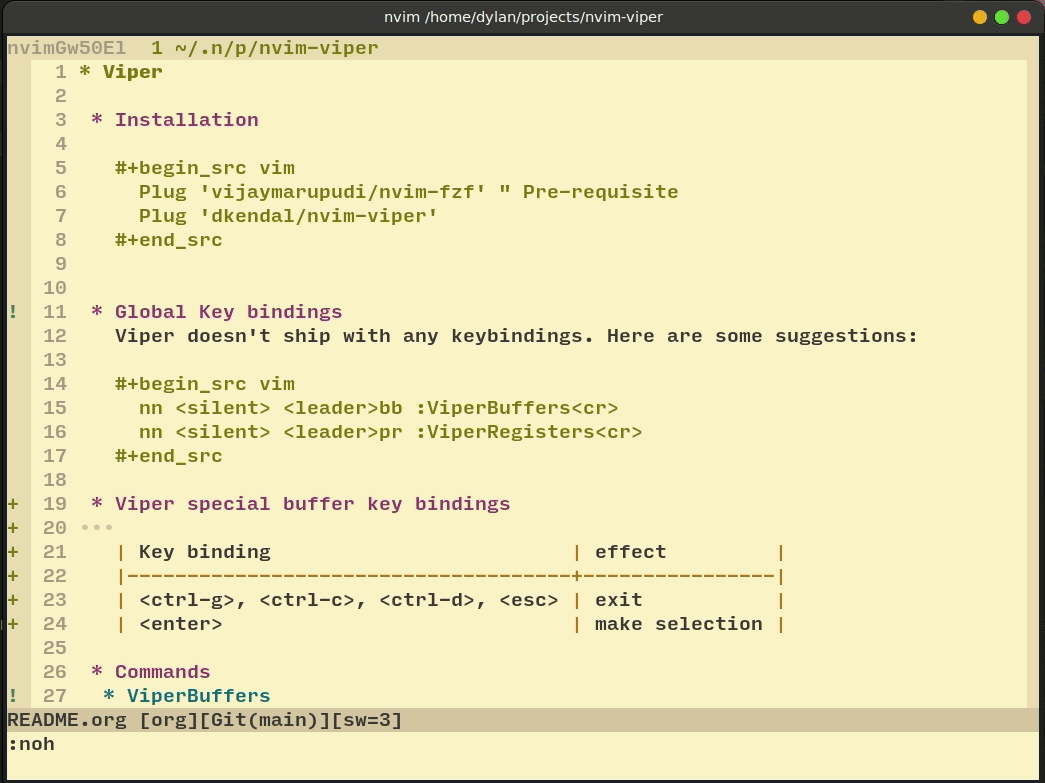Screen dimensions: 1045x783
Task: Click the 'ViperBuffers' subheading on line 27
Action: [199, 696]
